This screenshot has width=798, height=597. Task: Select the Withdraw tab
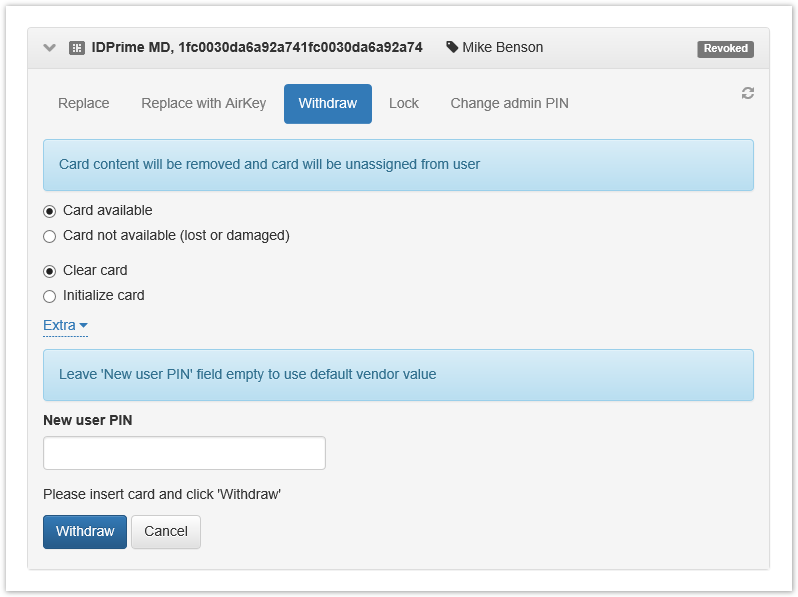pyautogui.click(x=327, y=103)
